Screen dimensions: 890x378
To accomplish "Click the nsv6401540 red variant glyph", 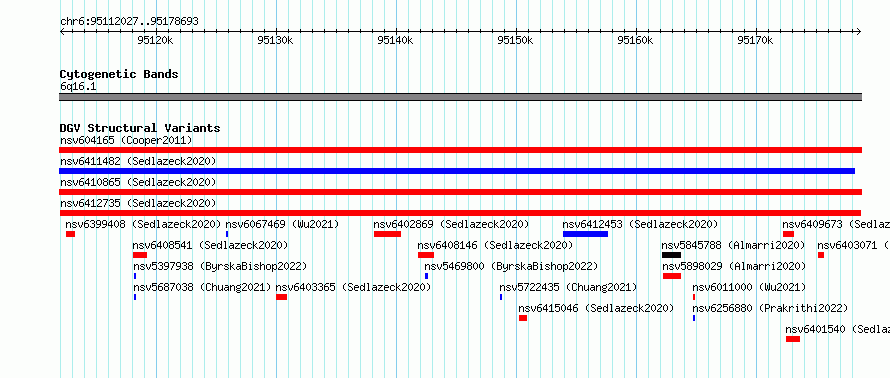I will [793, 339].
